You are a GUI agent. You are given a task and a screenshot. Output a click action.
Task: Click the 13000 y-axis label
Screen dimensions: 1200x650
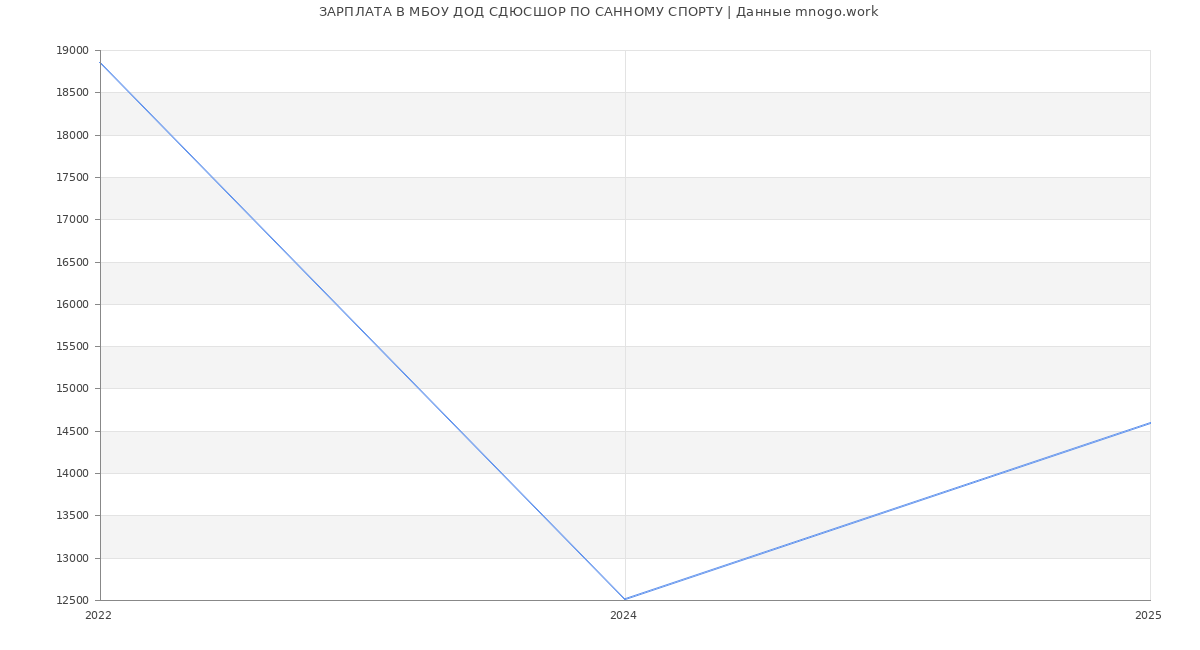click(x=72, y=558)
